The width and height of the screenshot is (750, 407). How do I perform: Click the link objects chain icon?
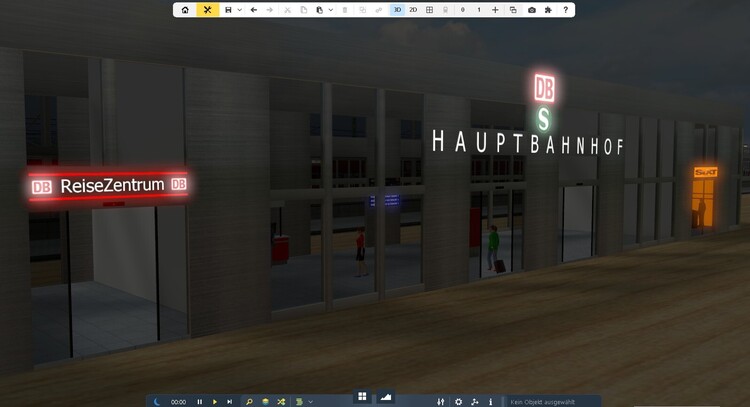[379, 10]
